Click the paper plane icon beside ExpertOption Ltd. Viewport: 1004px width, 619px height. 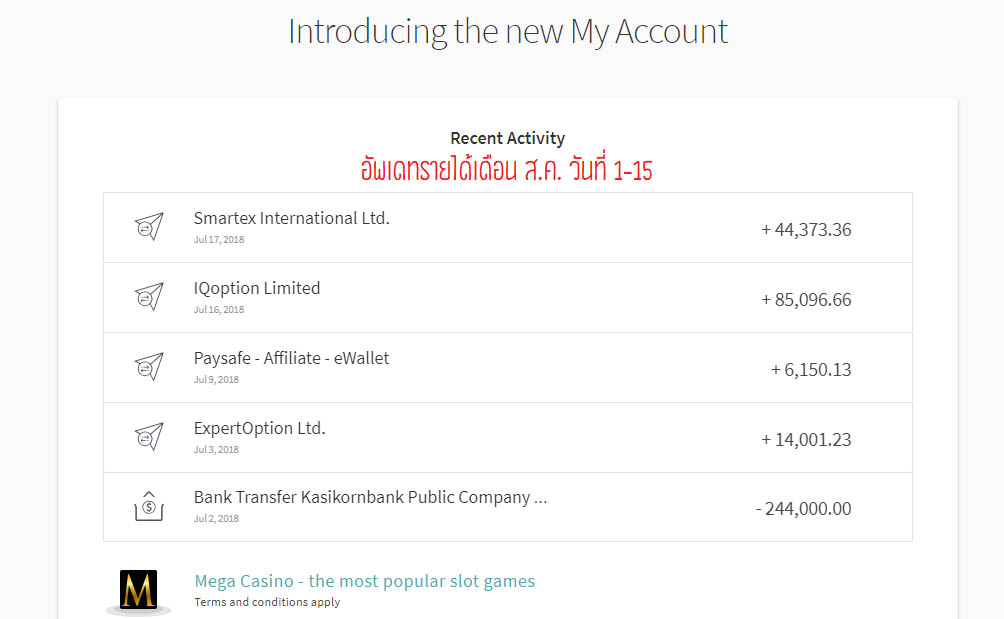(x=149, y=437)
